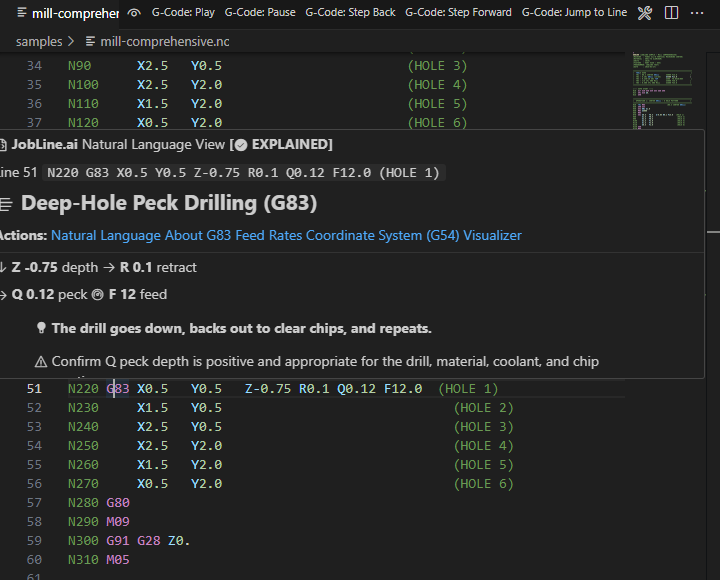Image resolution: width=720 pixels, height=580 pixels.
Task: Open the Feed Rates link
Action: click(x=269, y=236)
